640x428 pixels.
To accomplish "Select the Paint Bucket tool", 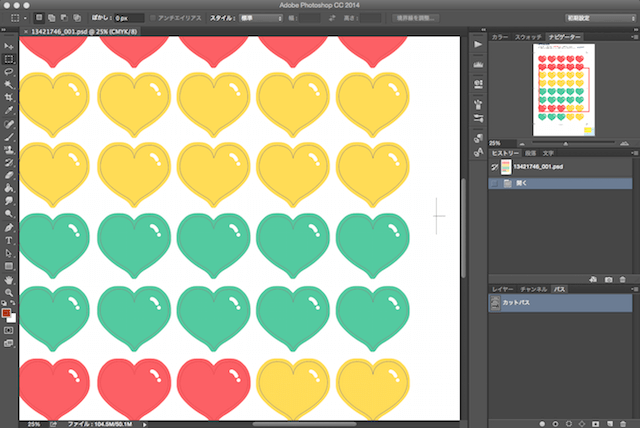I will (9, 188).
